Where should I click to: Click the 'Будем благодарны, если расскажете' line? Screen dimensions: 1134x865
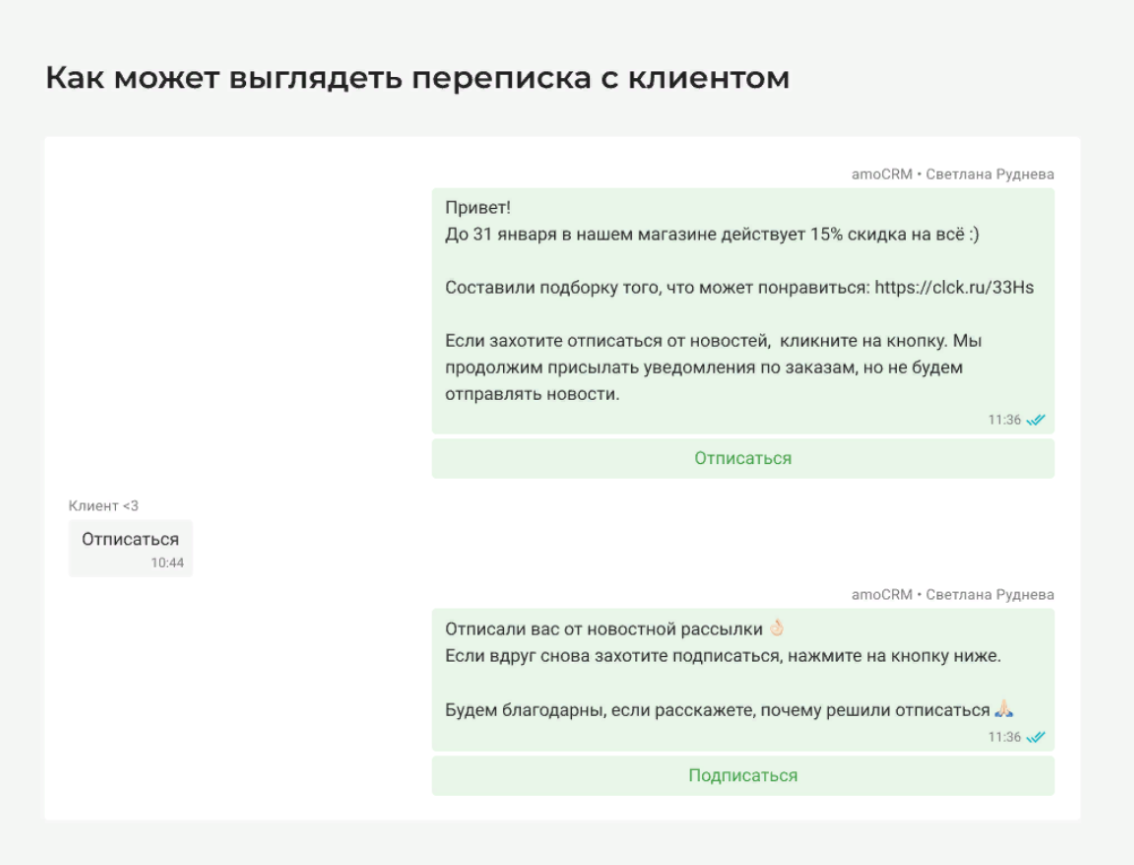click(717, 710)
